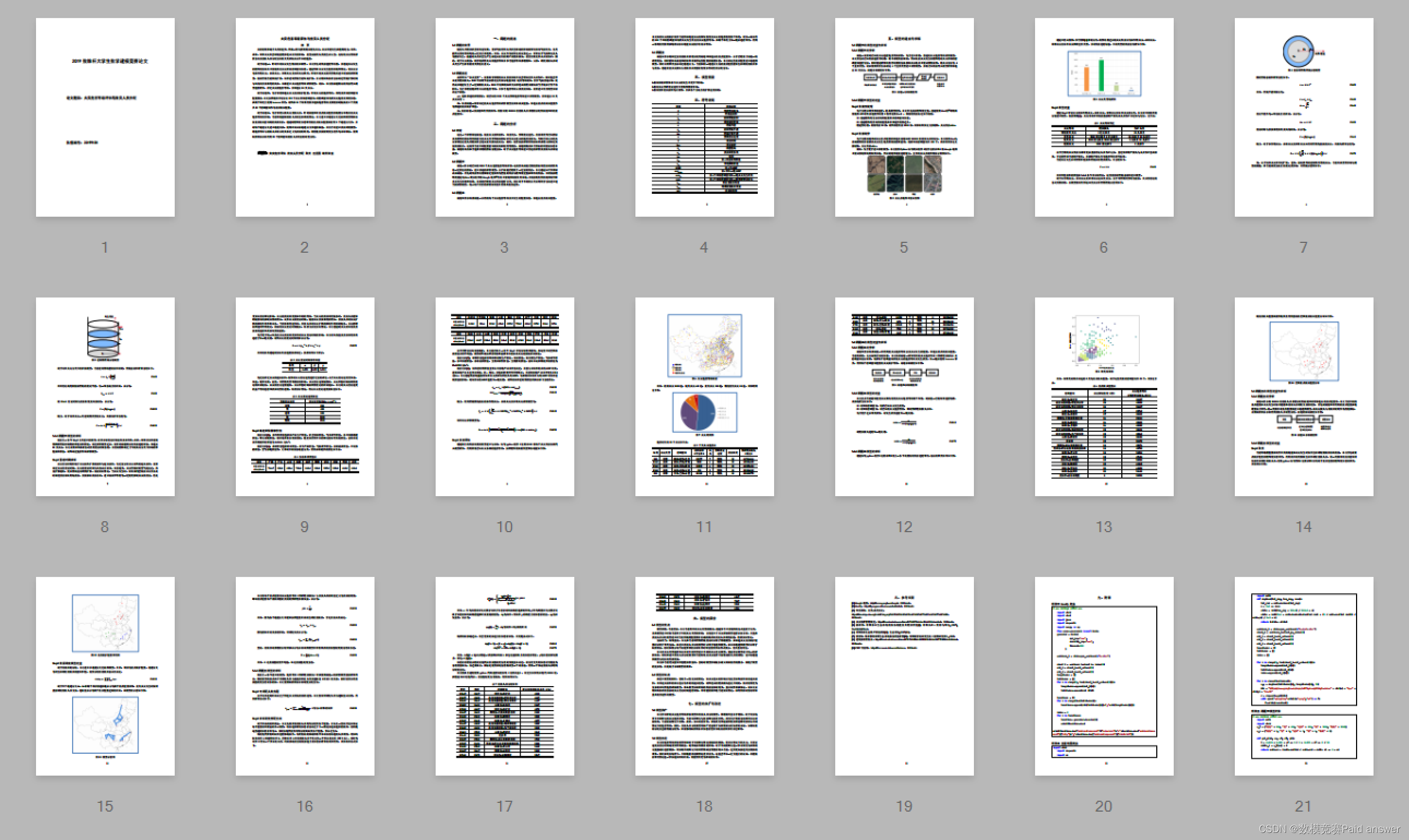Select page 4 with the symbol table
1409x840 pixels.
(704, 117)
